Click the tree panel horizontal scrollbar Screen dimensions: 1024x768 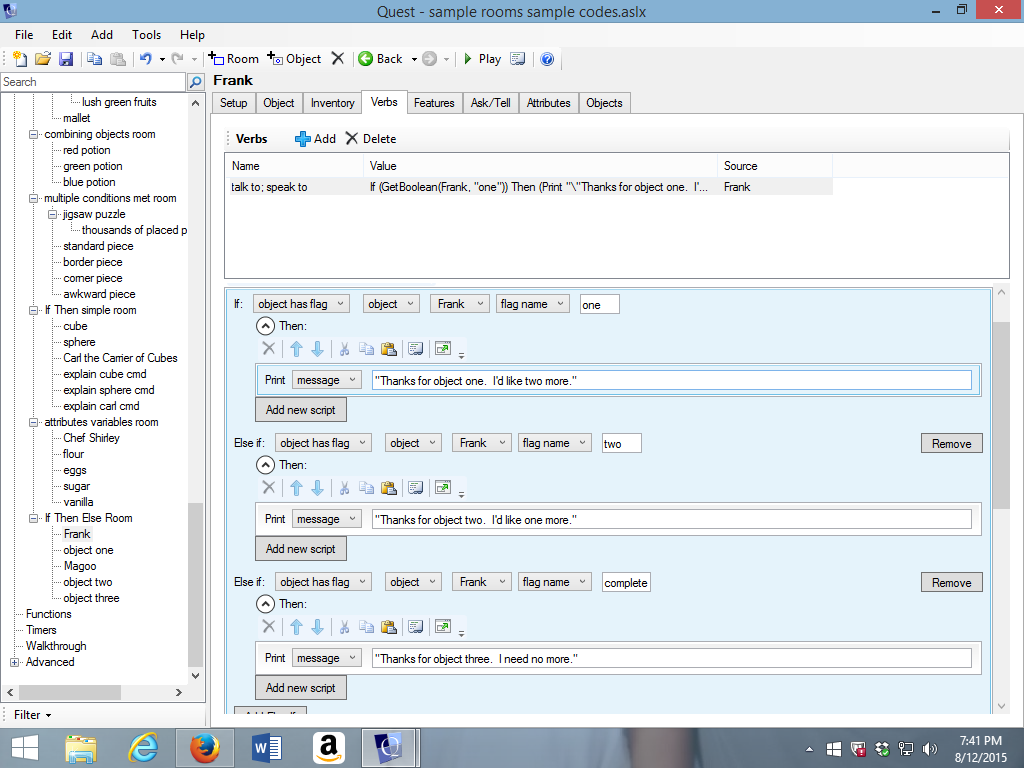click(x=70, y=692)
